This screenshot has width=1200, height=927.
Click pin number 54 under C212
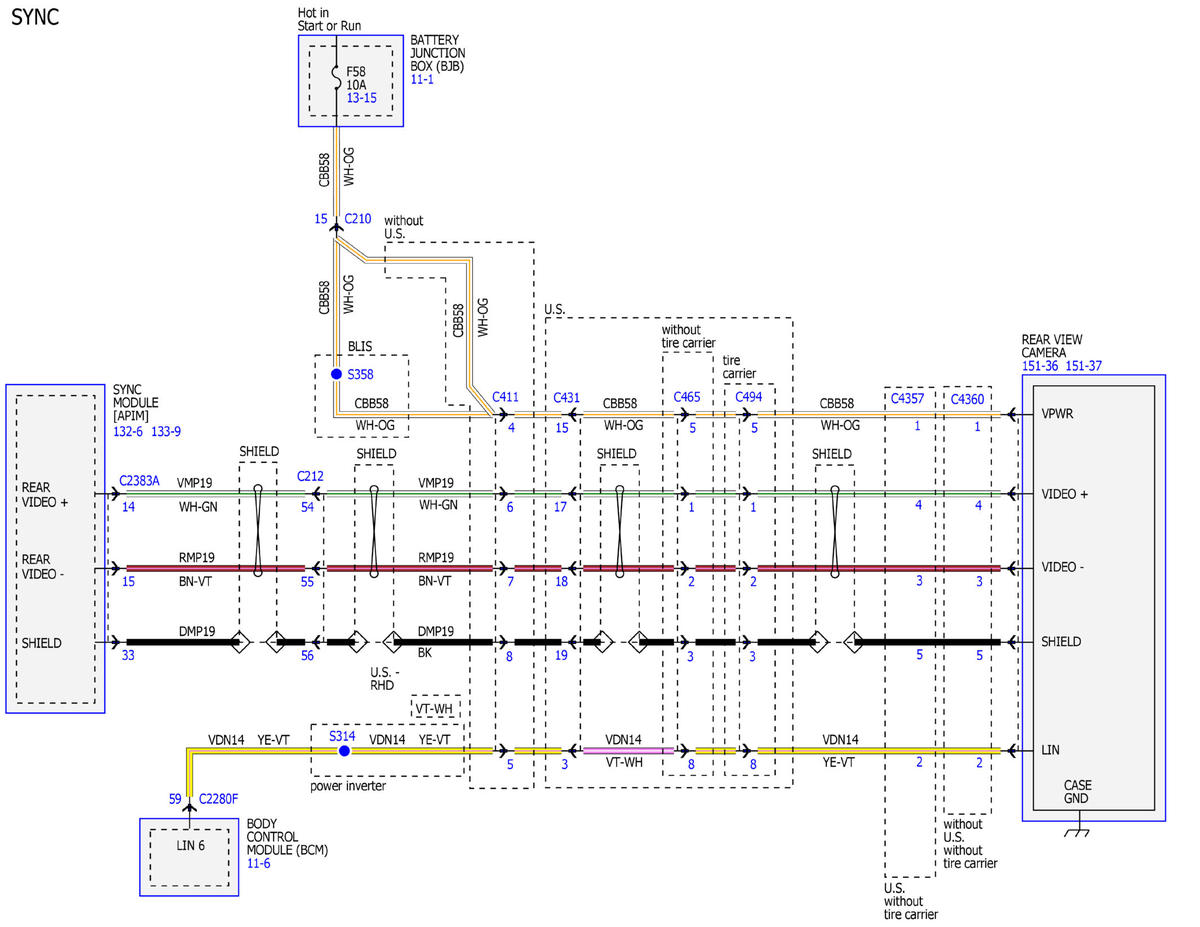click(307, 507)
